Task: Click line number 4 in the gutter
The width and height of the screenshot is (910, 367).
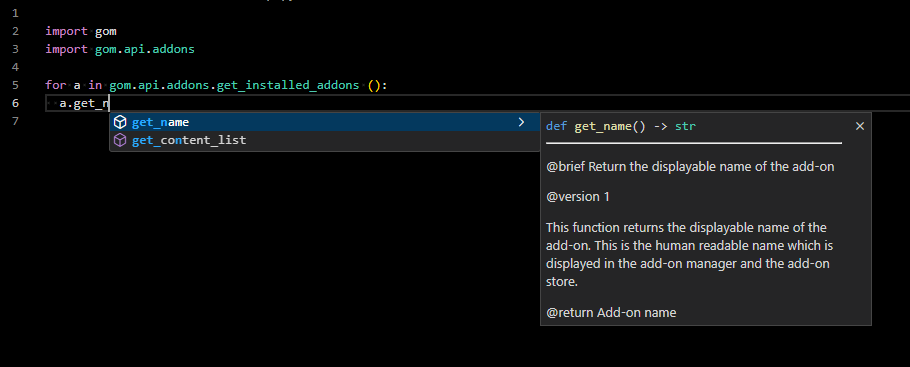Action: 15,67
